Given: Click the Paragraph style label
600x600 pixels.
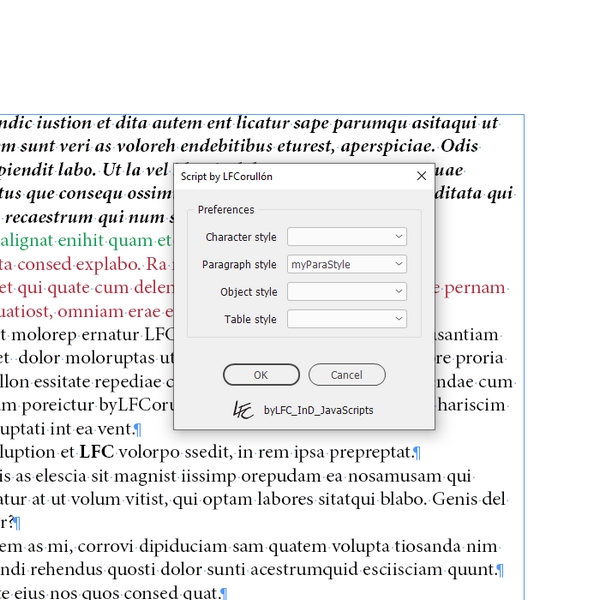Looking at the screenshot, I should pyautogui.click(x=239, y=264).
